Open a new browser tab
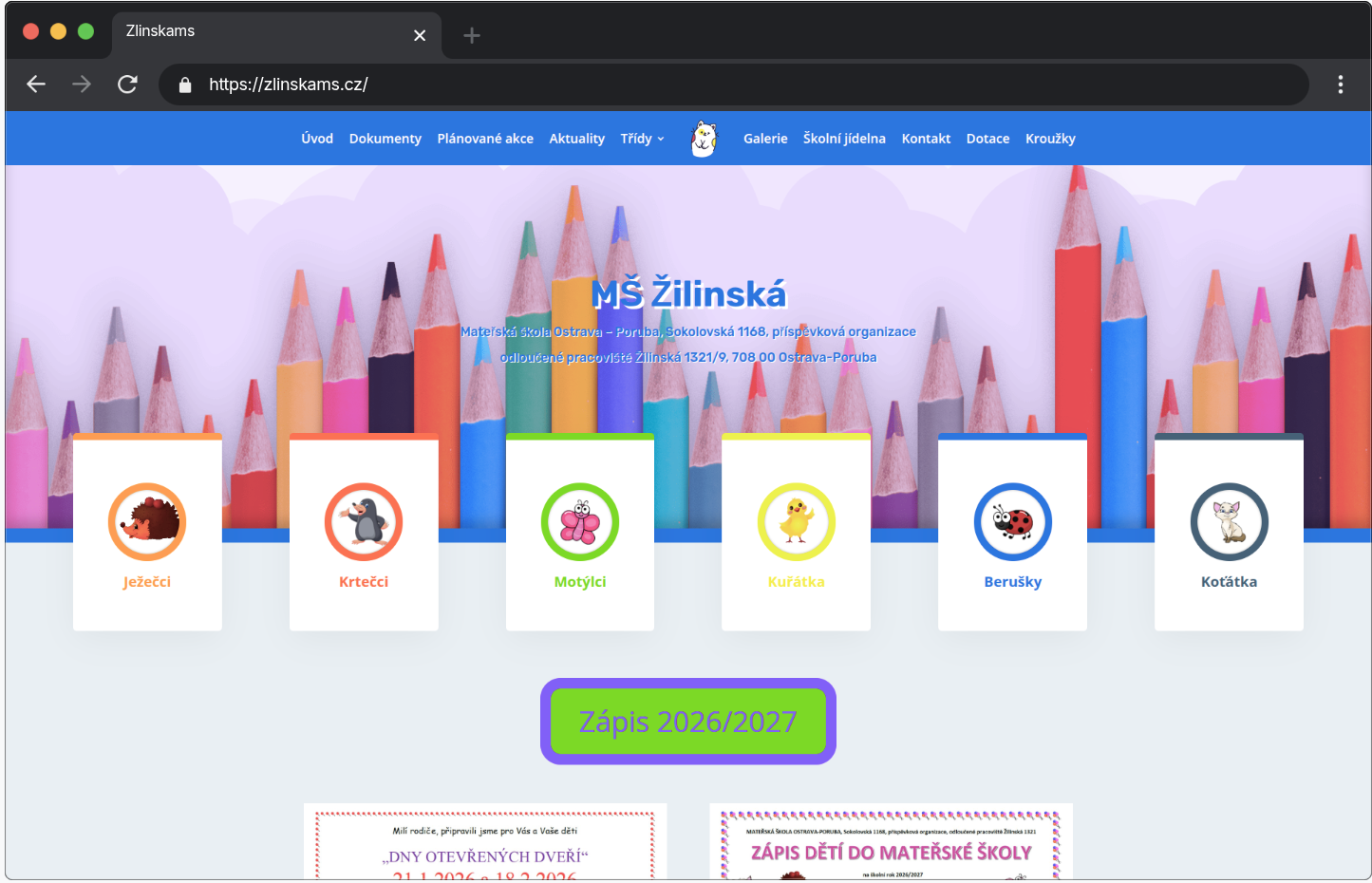Image resolution: width=1372 pixels, height=883 pixels. (472, 36)
